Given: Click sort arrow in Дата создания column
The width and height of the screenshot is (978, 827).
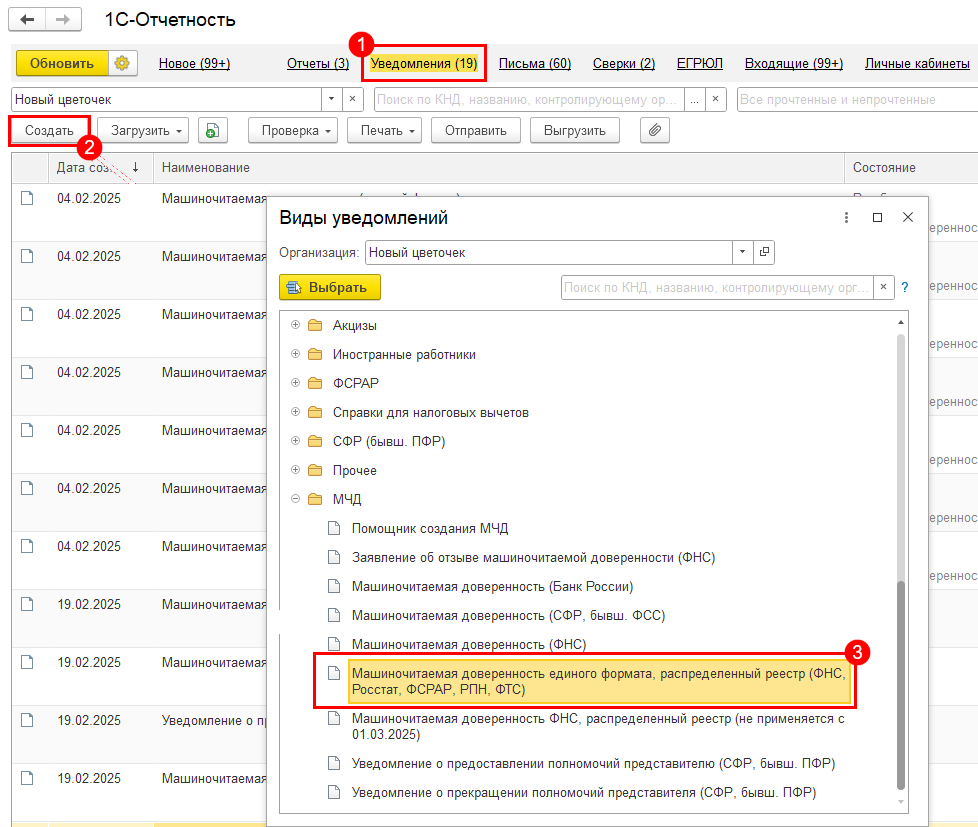Looking at the screenshot, I should click(x=135, y=167).
